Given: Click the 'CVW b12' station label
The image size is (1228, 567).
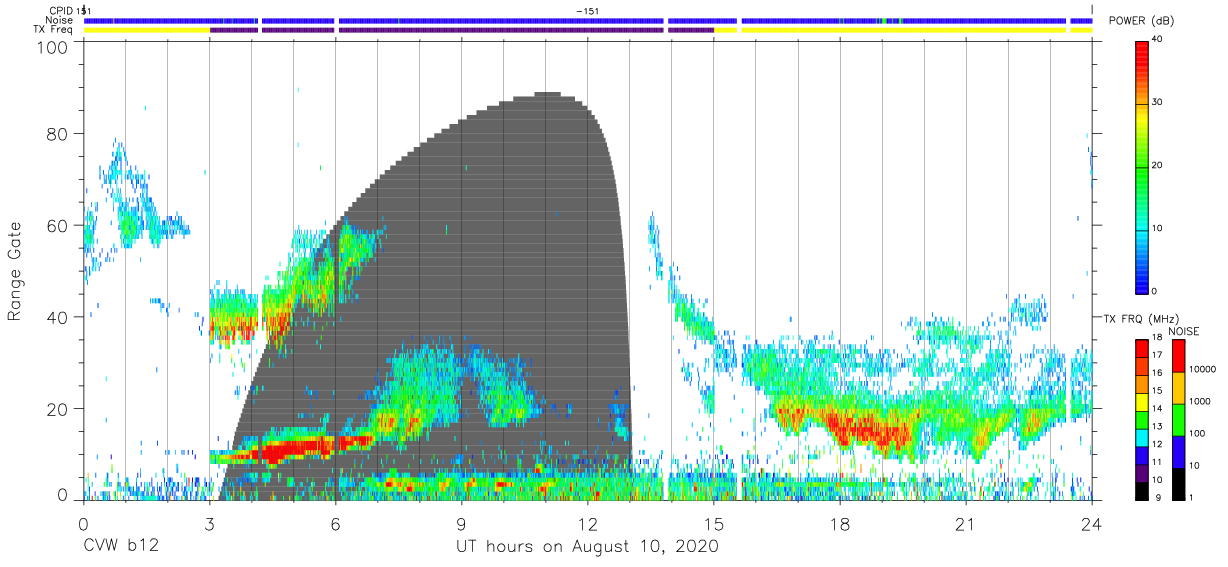Looking at the screenshot, I should pos(120,547).
